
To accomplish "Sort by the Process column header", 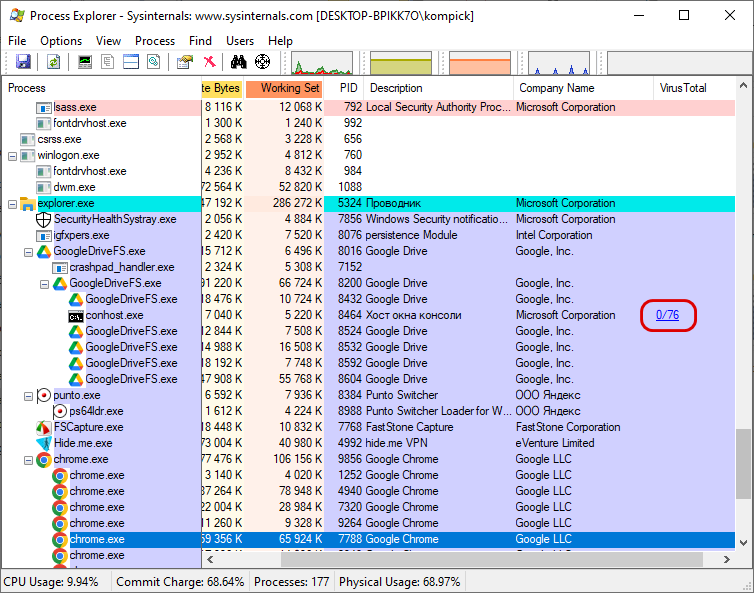I will (102, 88).
